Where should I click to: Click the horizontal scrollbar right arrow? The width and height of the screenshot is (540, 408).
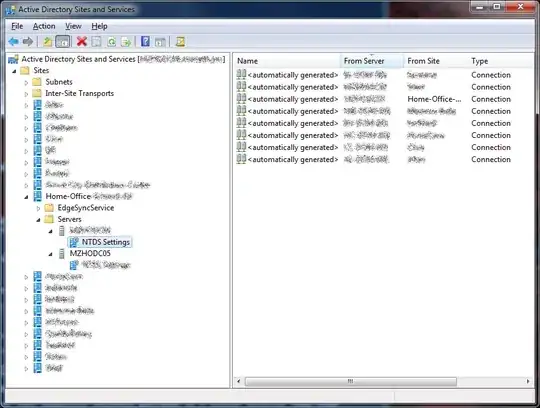pos(528,381)
